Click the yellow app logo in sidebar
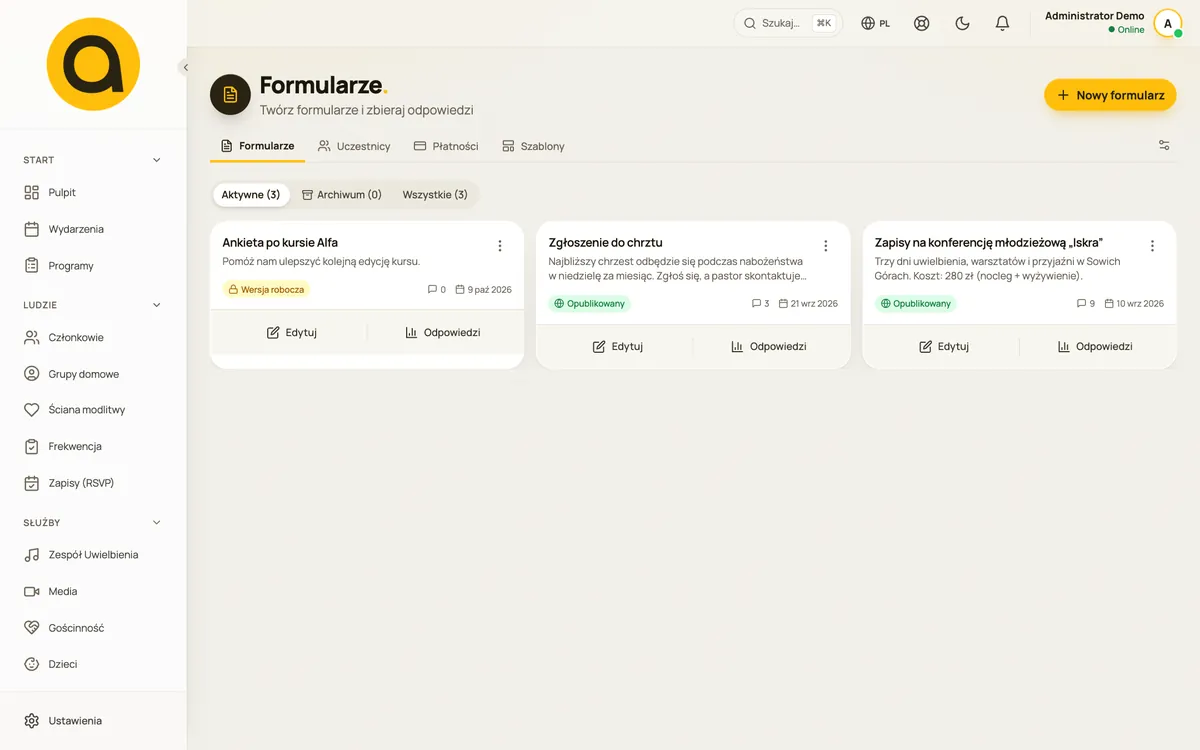 [x=93, y=64]
